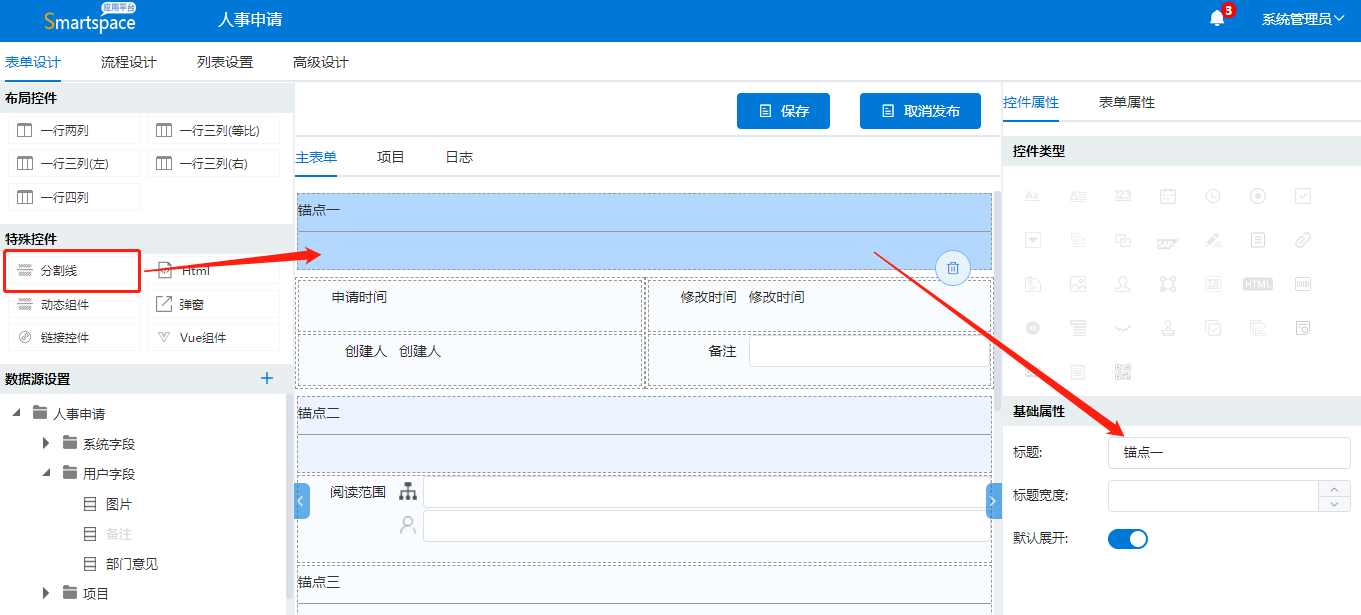
Task: Click the person icon under 阅读范围
Action: click(x=408, y=525)
